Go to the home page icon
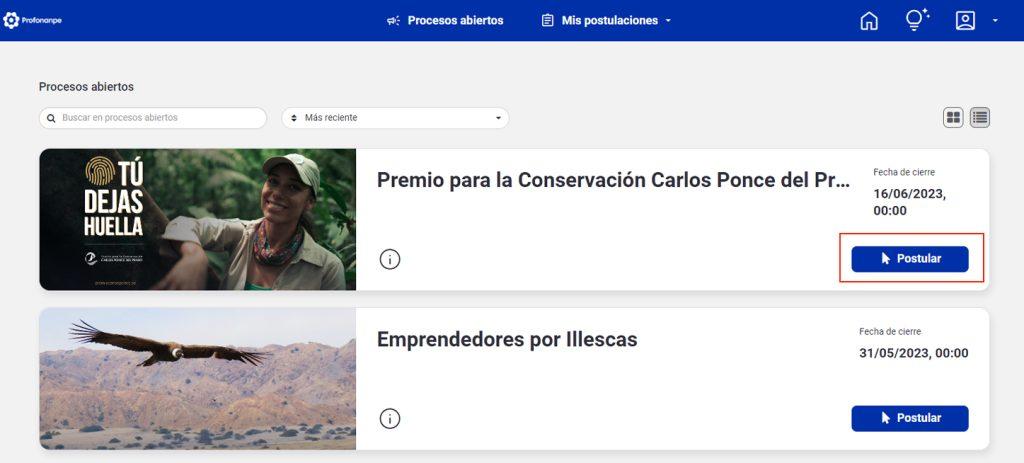 click(869, 20)
